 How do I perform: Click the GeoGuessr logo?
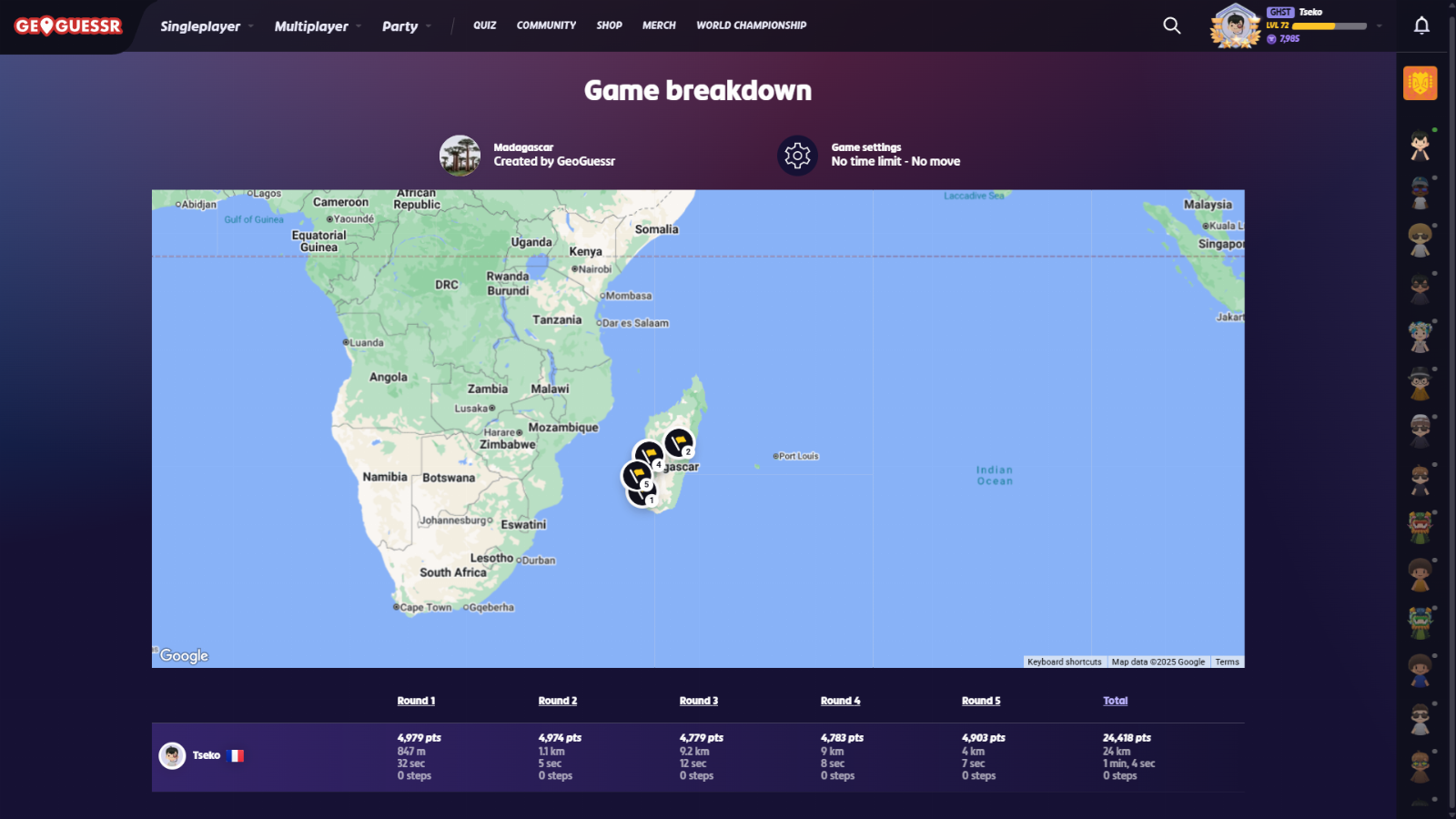pos(68,26)
